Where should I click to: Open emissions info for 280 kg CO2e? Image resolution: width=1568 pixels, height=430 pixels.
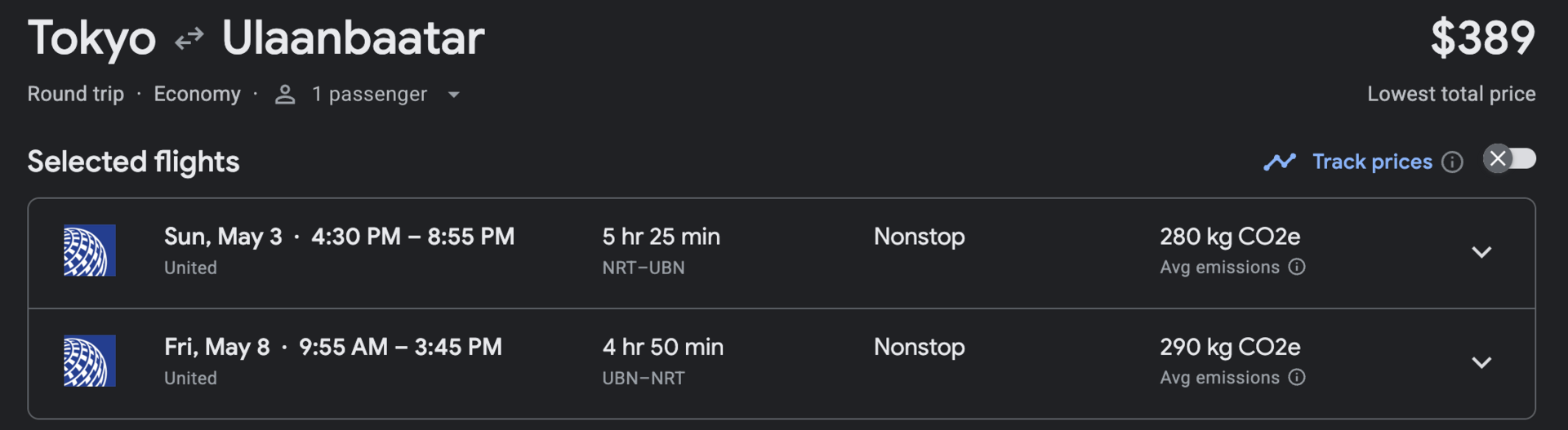click(1297, 267)
